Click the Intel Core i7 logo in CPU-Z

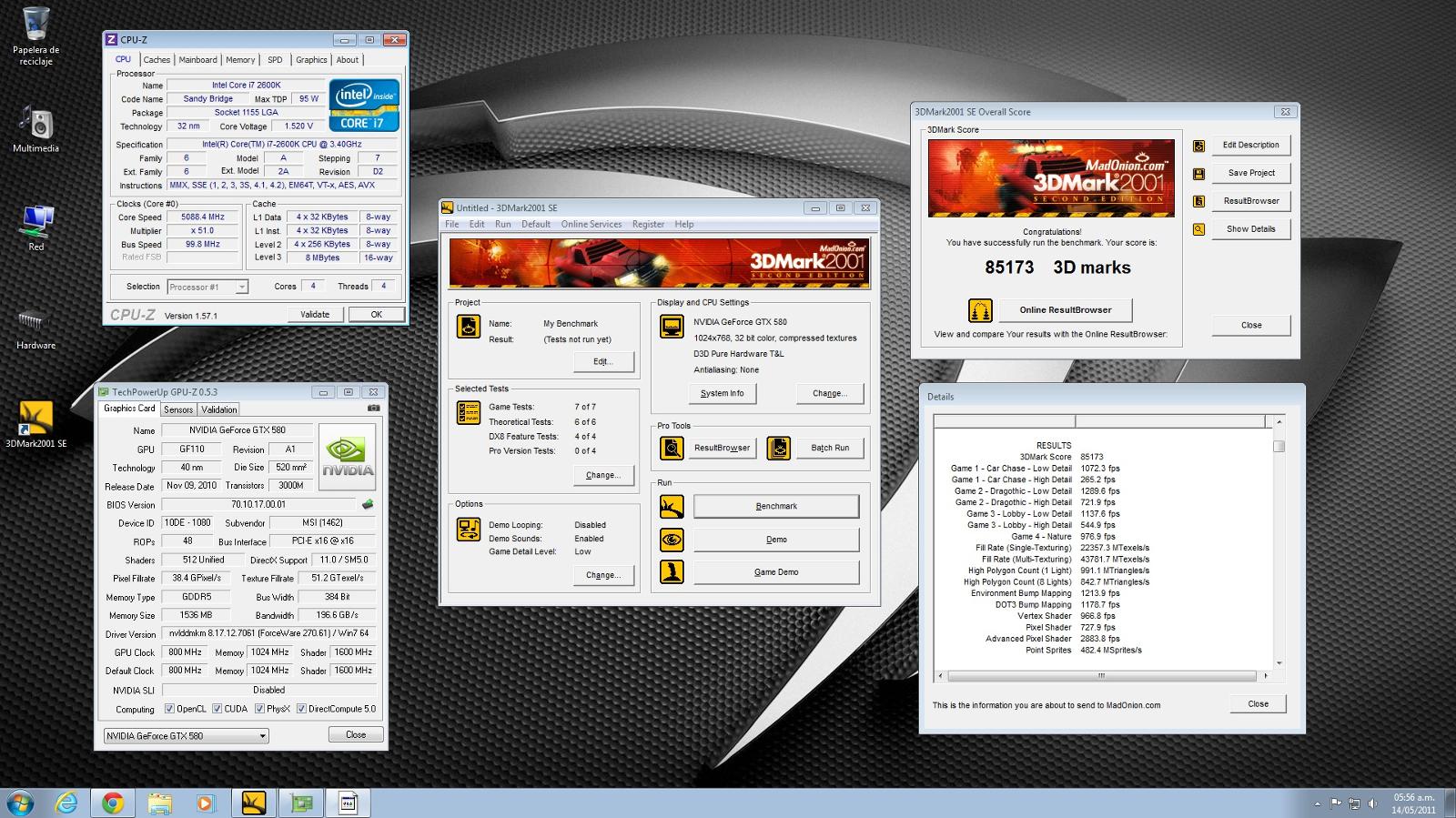click(364, 106)
